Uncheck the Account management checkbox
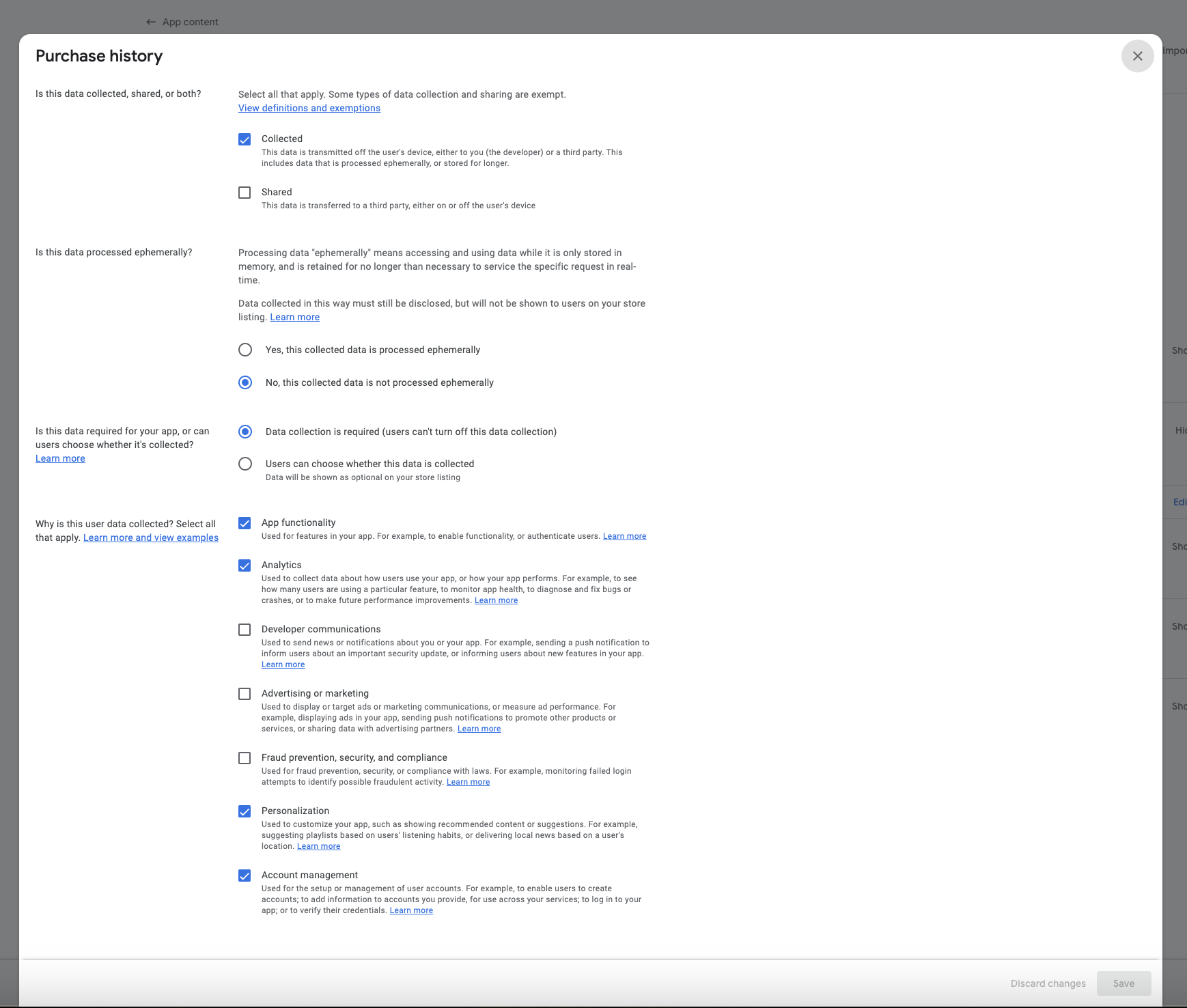Image resolution: width=1187 pixels, height=1008 pixels. tap(245, 875)
